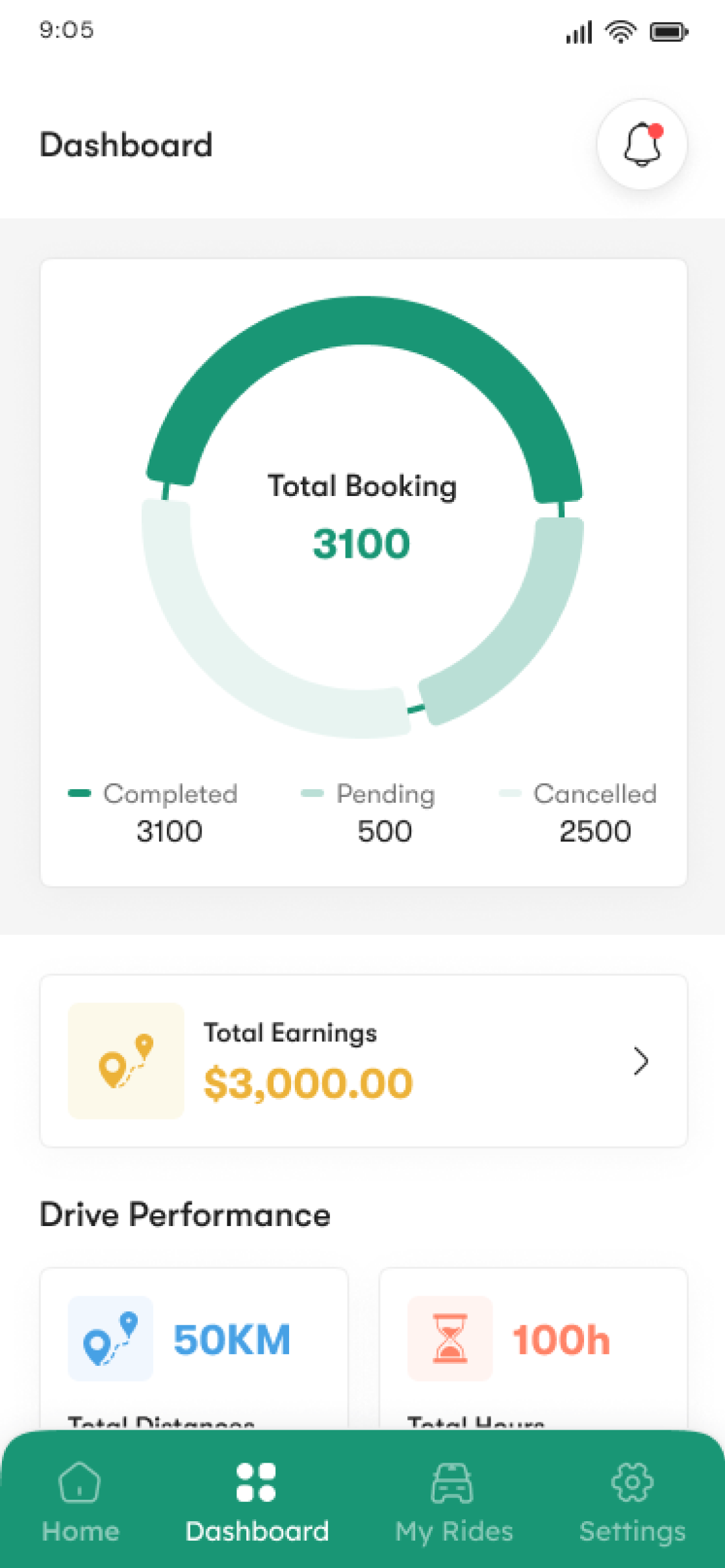Expand Total Earnings with the chevron arrow

pos(641,1062)
